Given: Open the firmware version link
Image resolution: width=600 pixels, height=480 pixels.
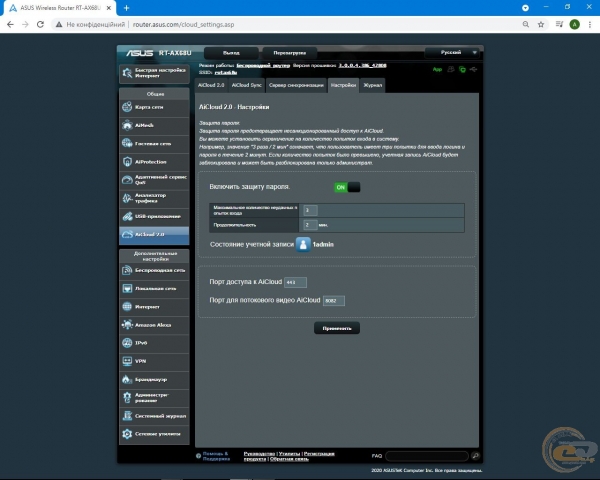Looking at the screenshot, I should (362, 65).
